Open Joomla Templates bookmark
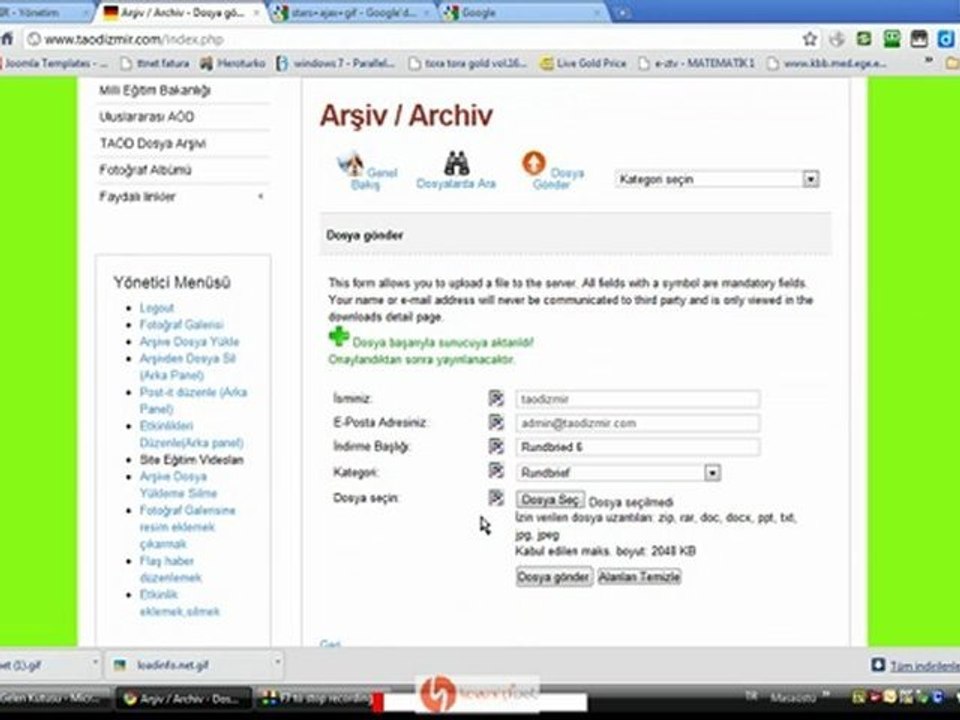This screenshot has width=960, height=720. [x=54, y=63]
